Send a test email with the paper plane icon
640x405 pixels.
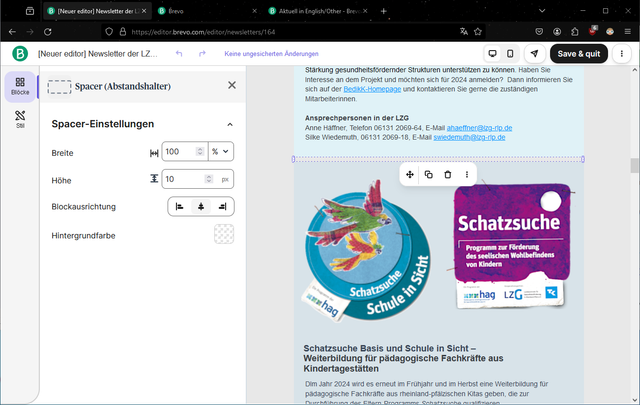pyautogui.click(x=534, y=53)
